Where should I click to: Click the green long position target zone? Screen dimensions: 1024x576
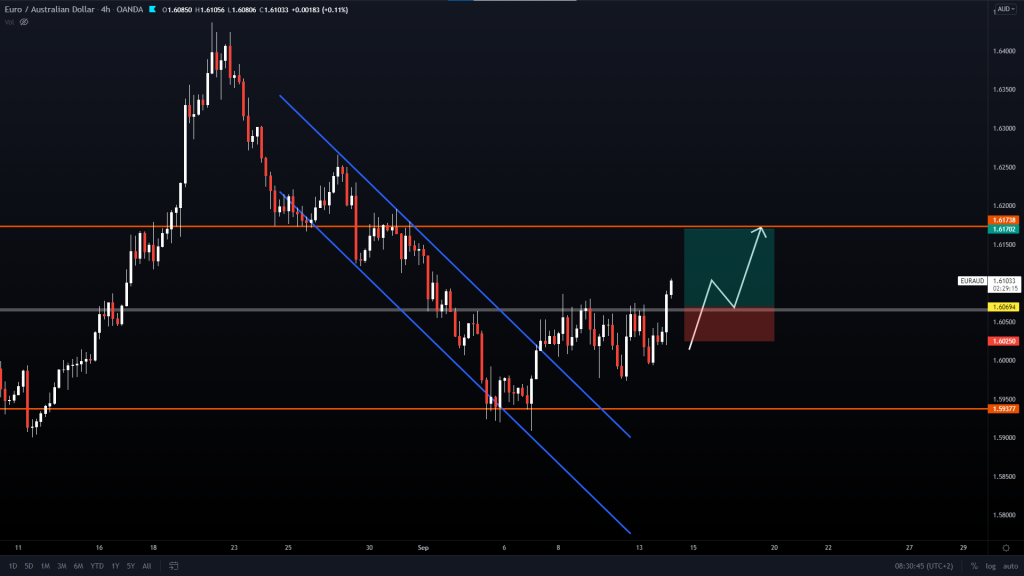[728, 267]
